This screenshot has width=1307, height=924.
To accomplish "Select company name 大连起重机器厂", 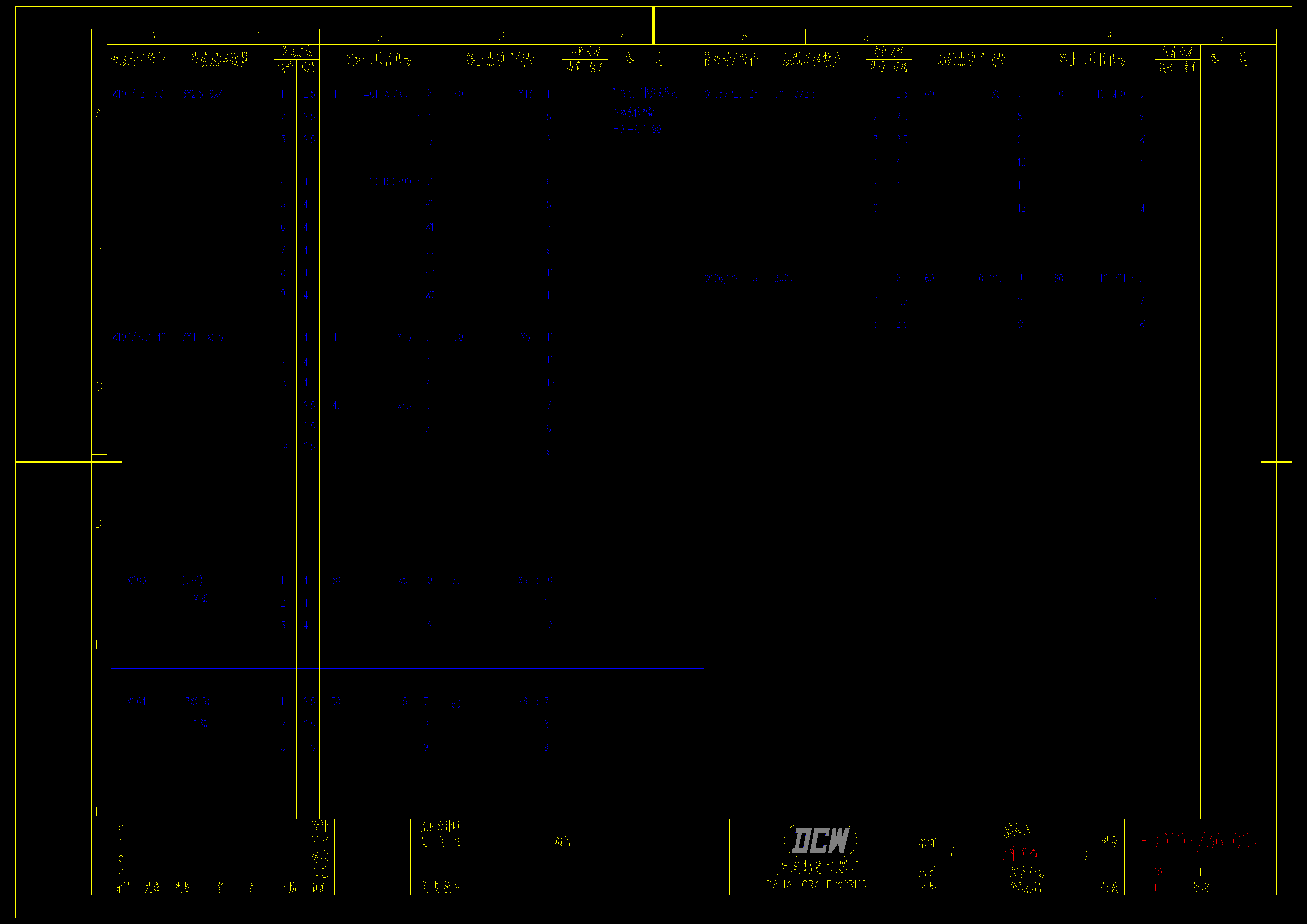I will point(819,868).
